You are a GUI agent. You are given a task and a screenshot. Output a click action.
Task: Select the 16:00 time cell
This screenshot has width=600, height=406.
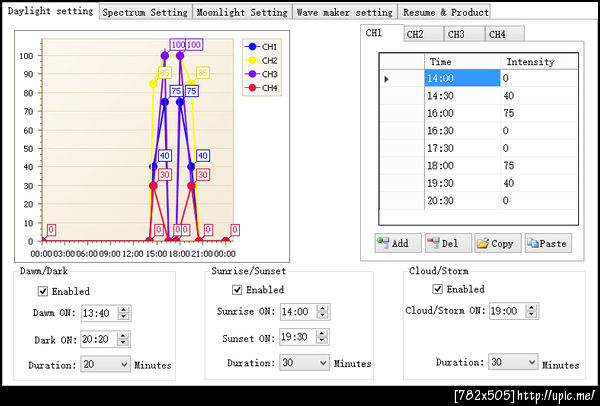coord(462,113)
